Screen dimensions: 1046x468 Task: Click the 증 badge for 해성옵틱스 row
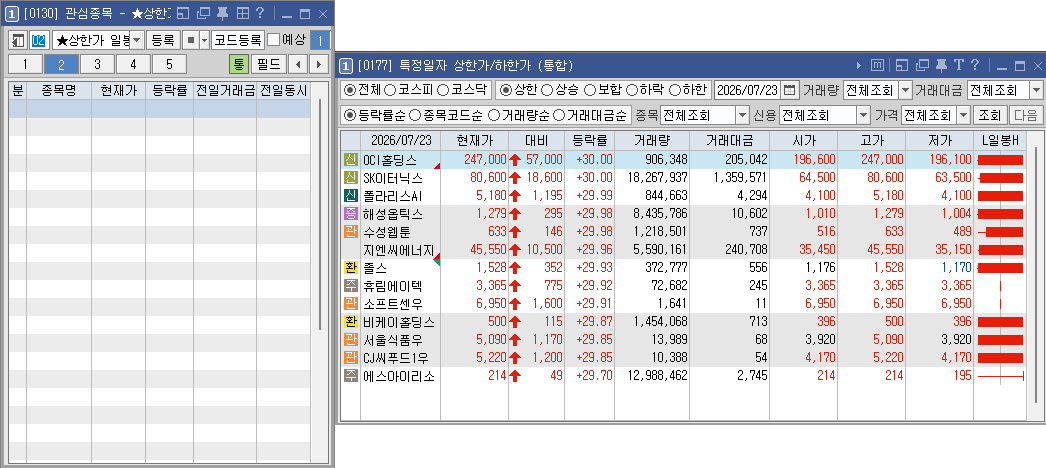(350, 213)
